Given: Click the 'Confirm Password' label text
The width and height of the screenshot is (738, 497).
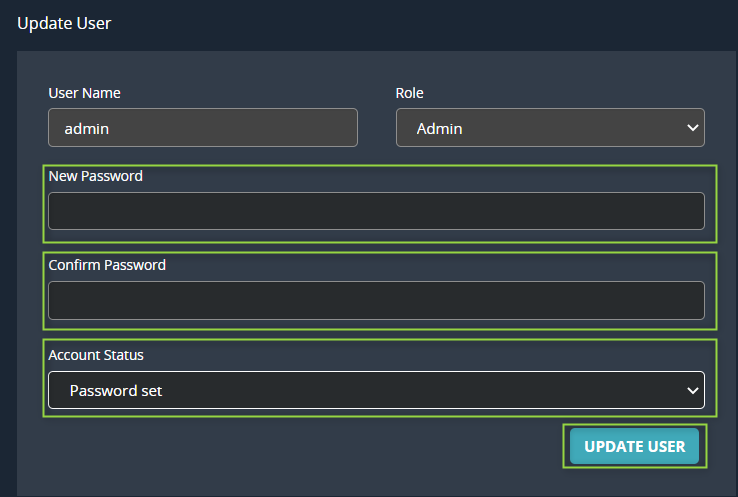Looking at the screenshot, I should click(107, 265).
